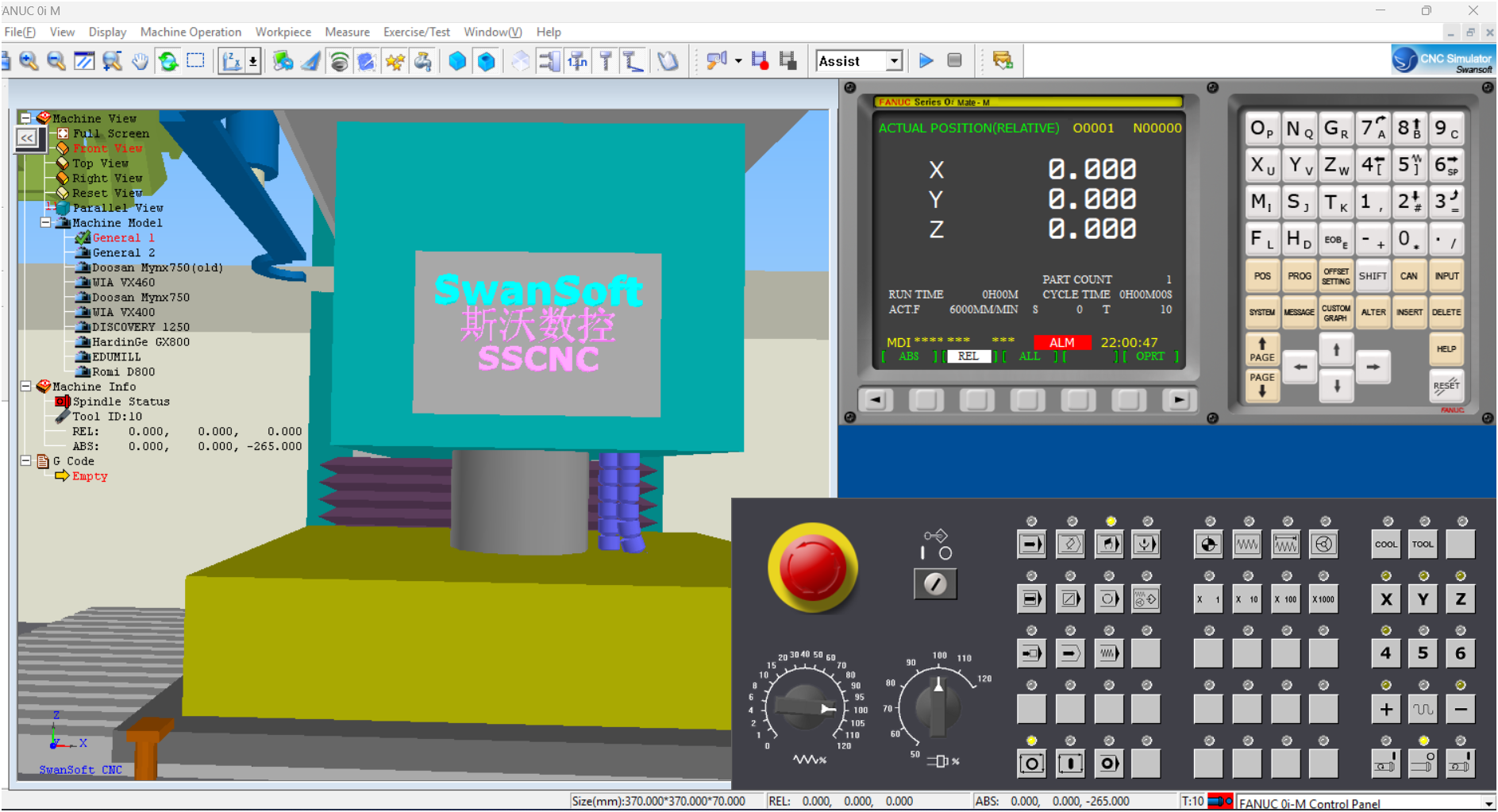Screen dimensions: 1498x812
Task: Click the blue play cycle start icon
Action: pos(926,61)
